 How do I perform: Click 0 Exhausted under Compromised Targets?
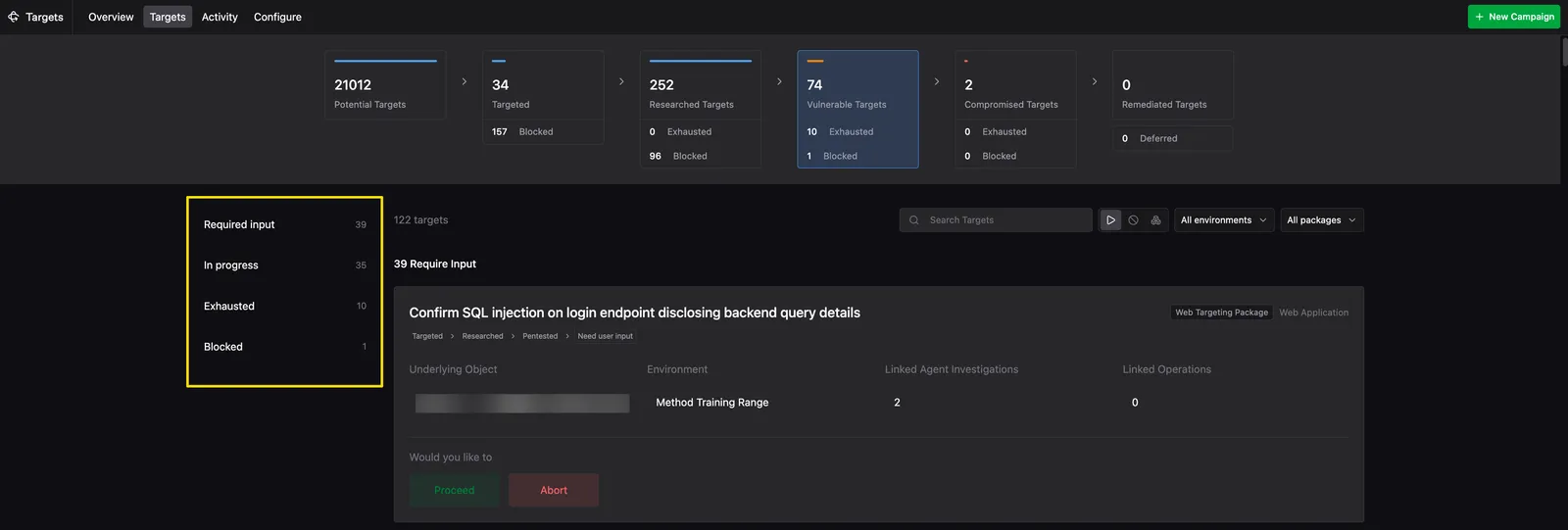(x=1015, y=131)
